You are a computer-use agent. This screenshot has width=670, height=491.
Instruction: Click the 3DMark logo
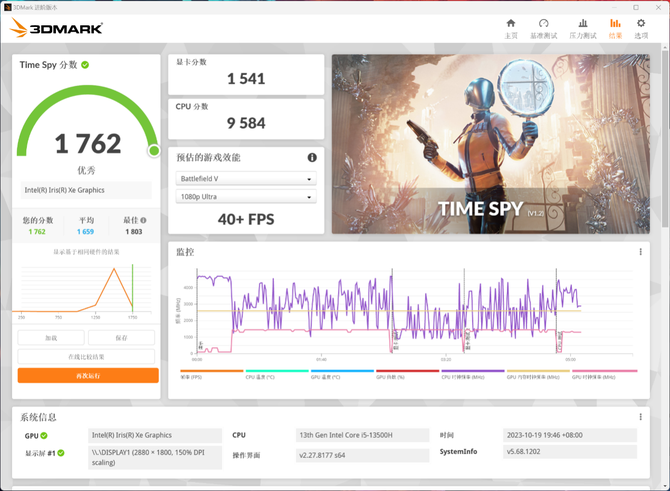point(56,28)
